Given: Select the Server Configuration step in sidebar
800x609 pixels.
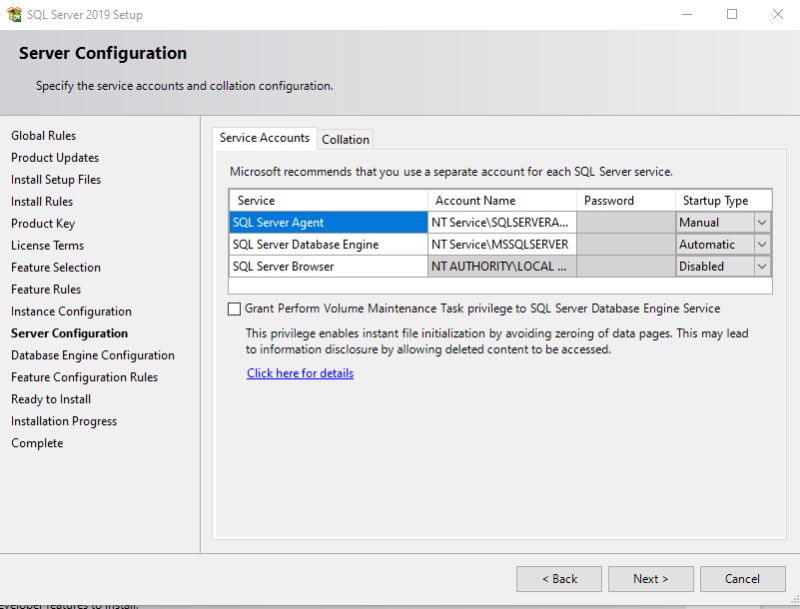Looking at the screenshot, I should coord(63,333).
